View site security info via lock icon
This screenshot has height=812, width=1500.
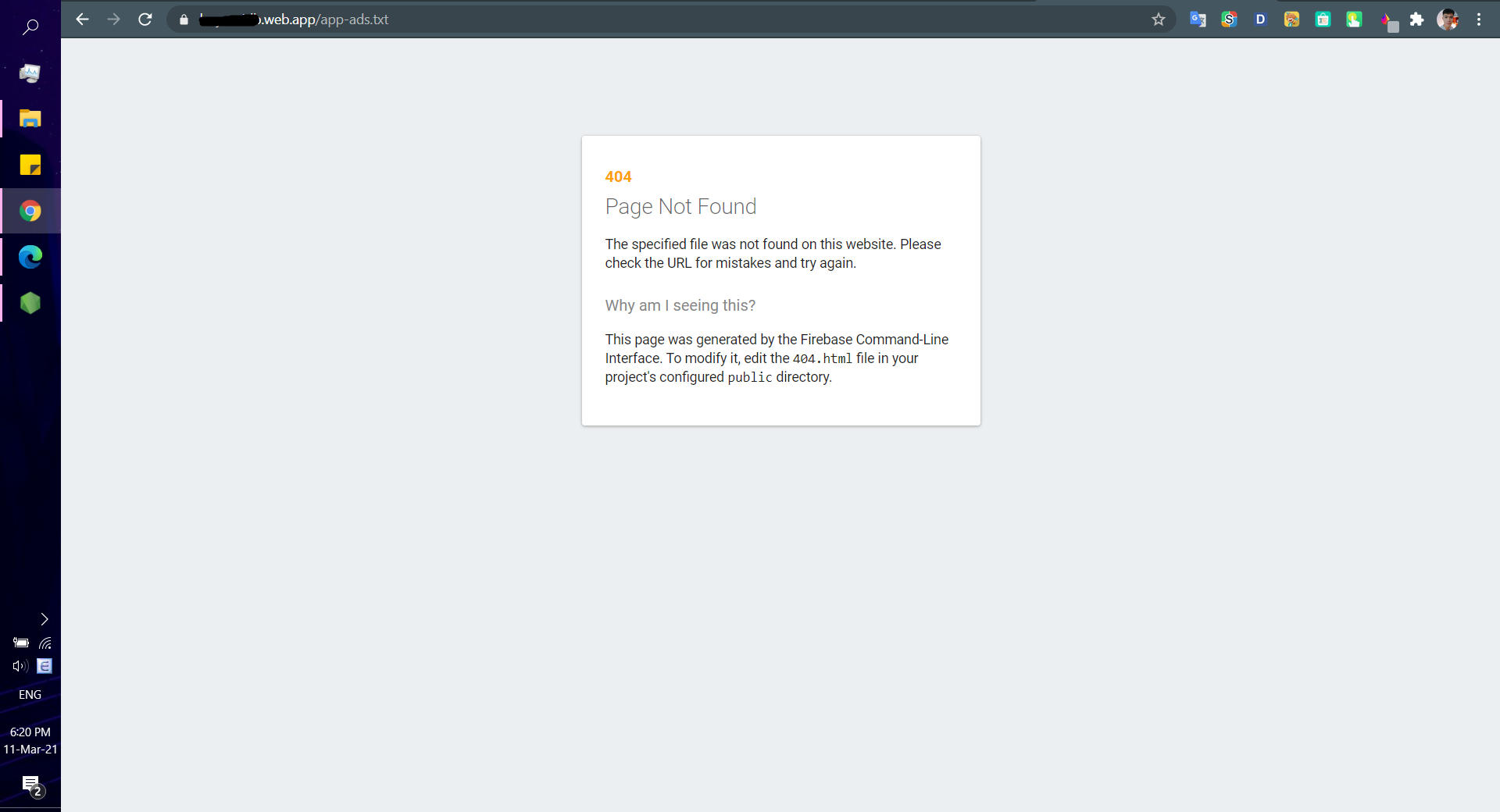(184, 20)
